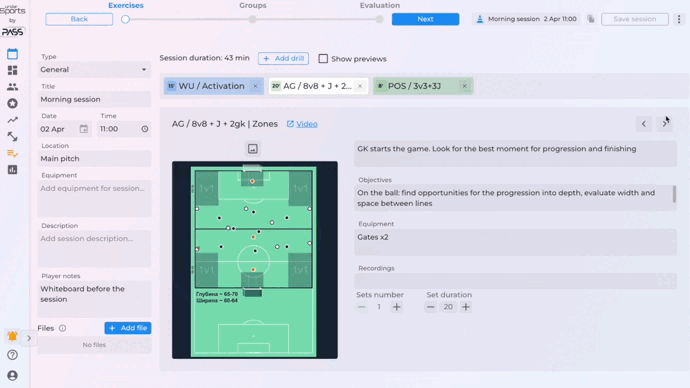Screen dimensions: 690x388
Task: Open the calendar icon in sidebar
Action: point(12,54)
